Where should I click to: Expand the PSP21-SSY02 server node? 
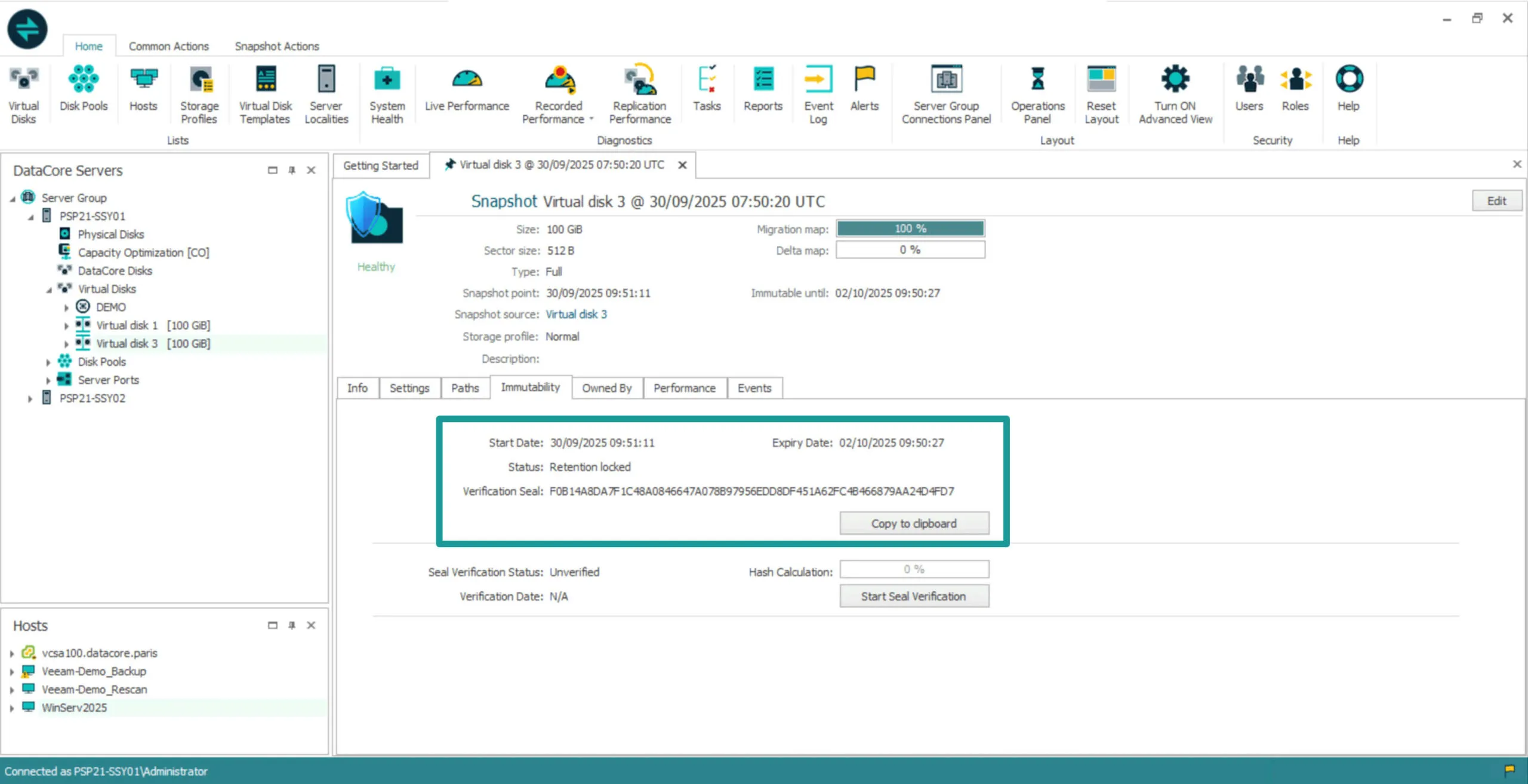point(30,399)
